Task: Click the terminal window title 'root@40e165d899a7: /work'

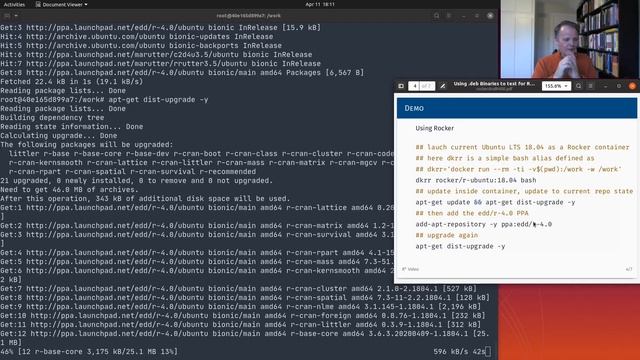Action: [248, 16]
